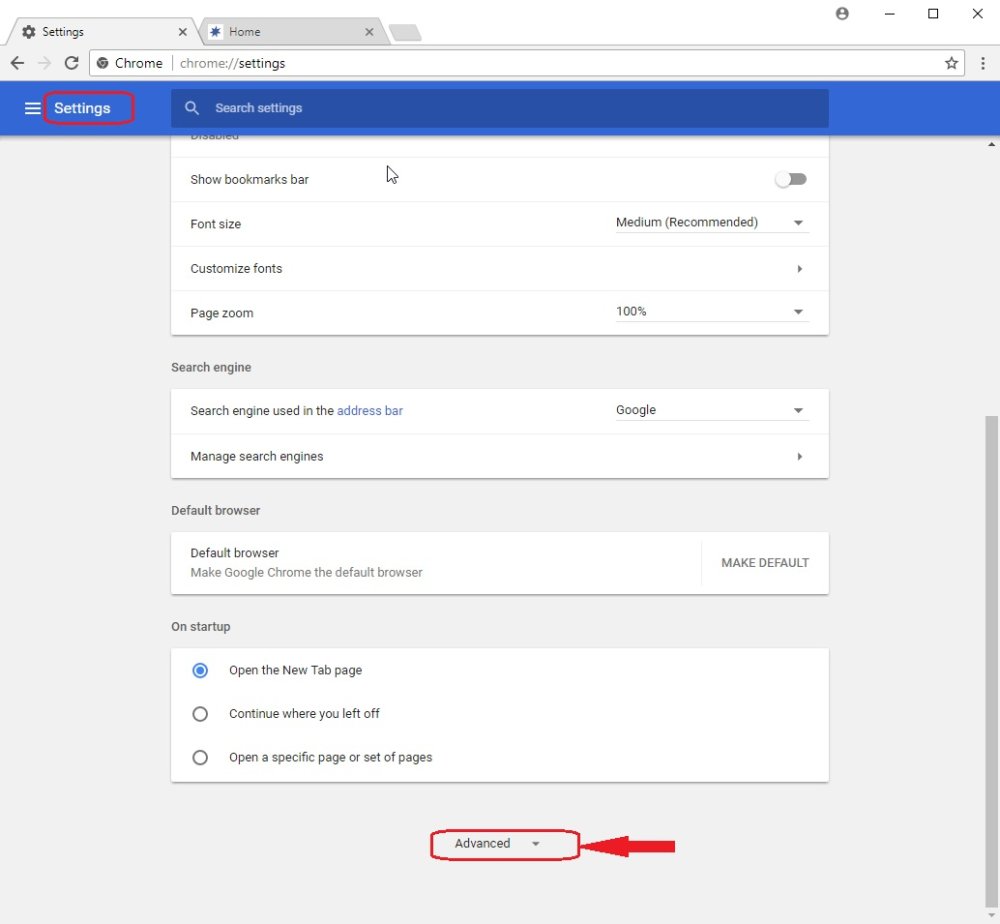Open the profile account icon
1000x924 pixels.
point(842,13)
